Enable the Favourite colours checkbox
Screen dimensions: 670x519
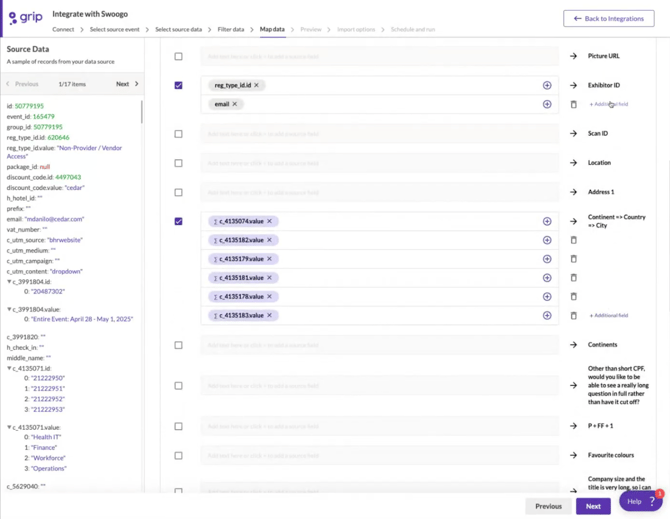click(179, 455)
